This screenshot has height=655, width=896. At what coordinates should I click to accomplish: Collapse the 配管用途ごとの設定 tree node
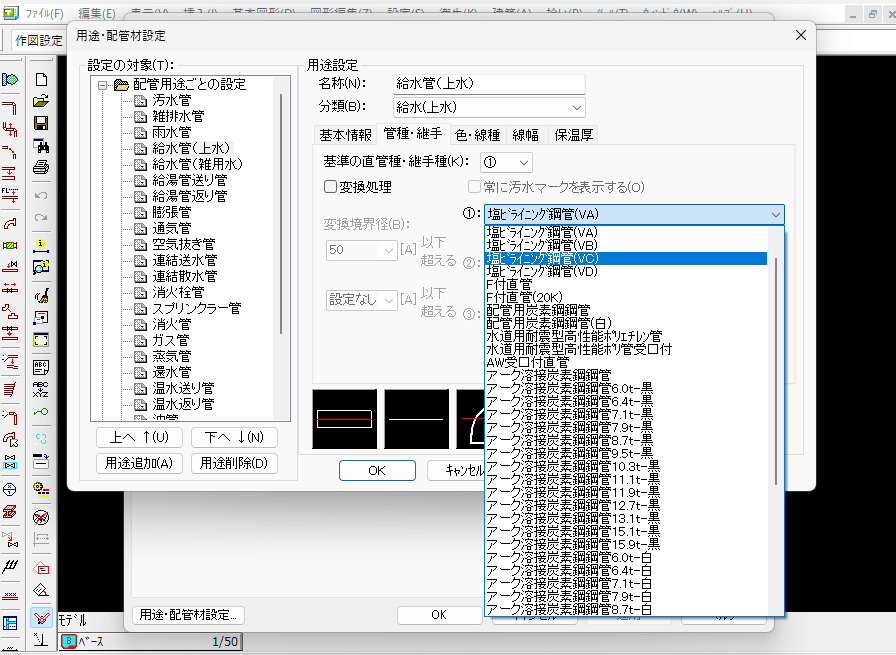tap(101, 85)
